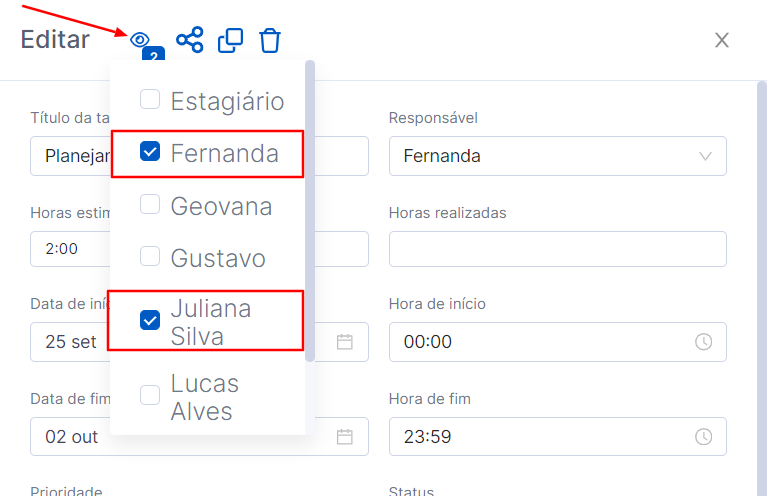The width and height of the screenshot is (767, 496).
Task: Click clock icon in Hora de fim
Action: 703,437
